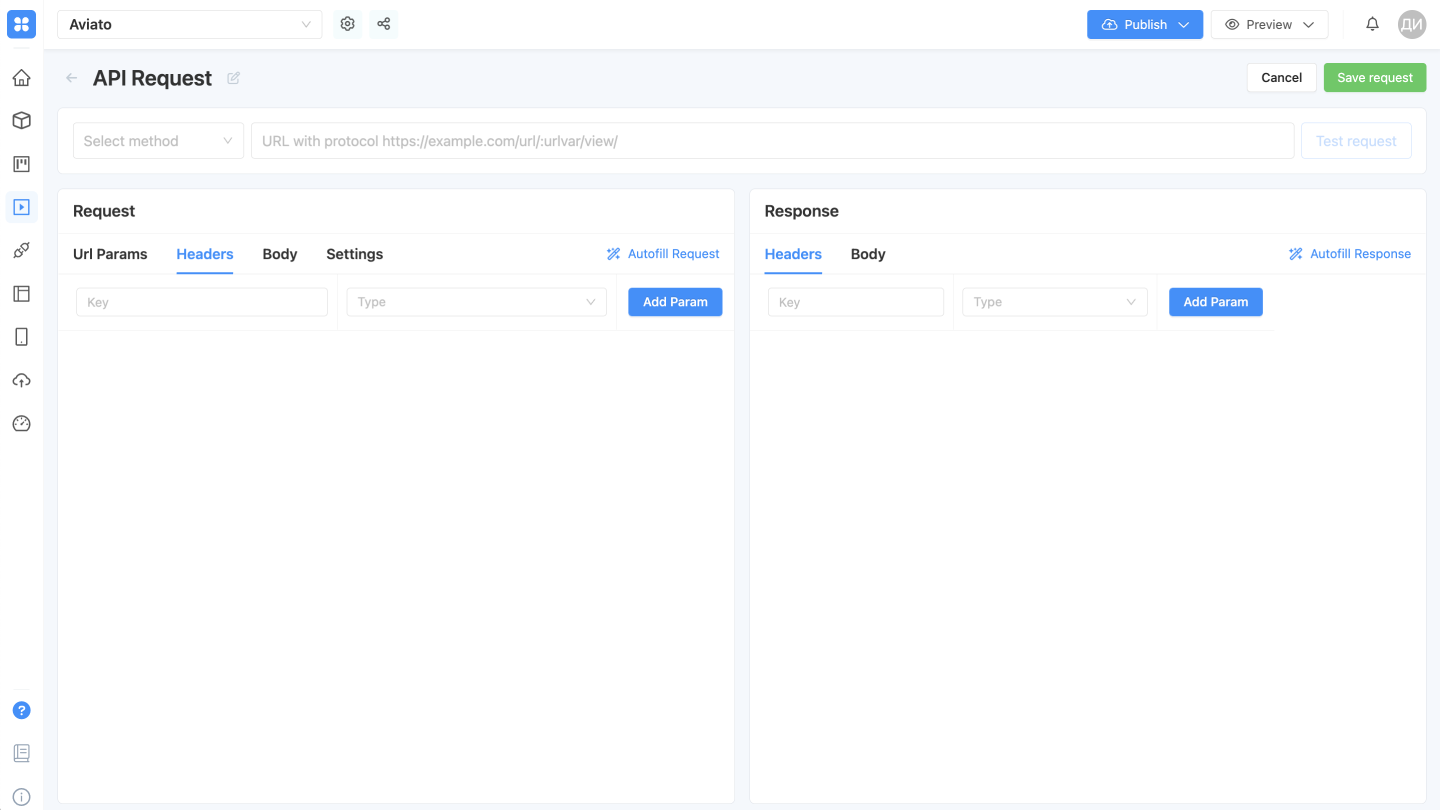
Task: Select the 3D box icon in the sidebar
Action: (x=21, y=120)
